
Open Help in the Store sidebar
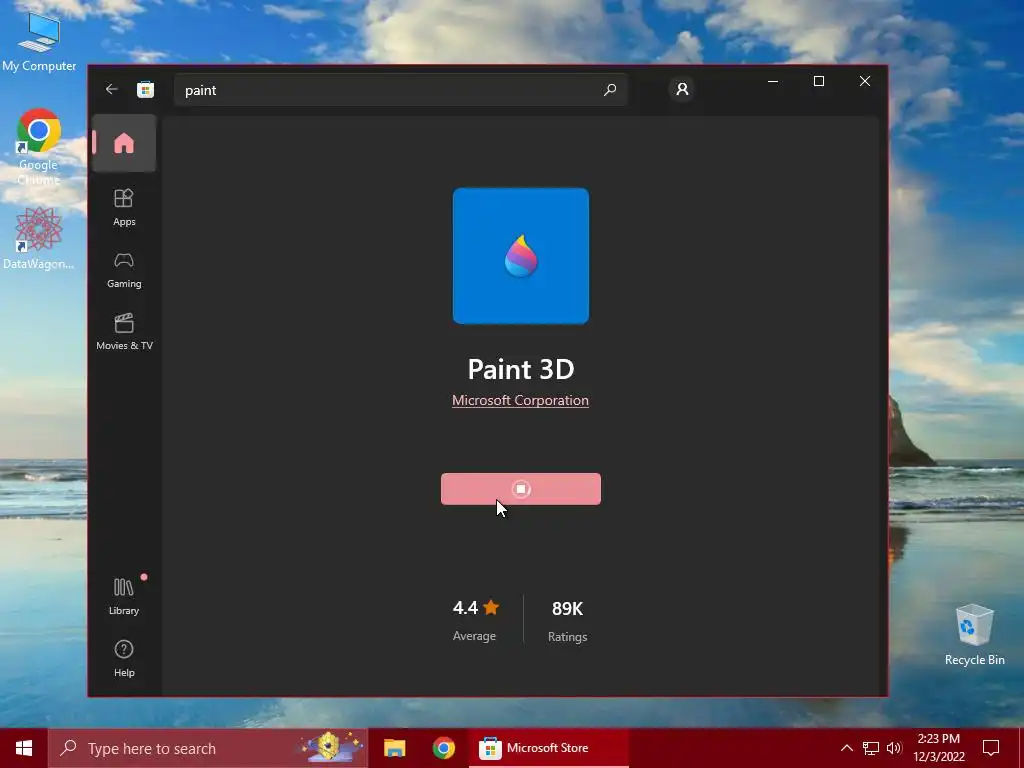[x=124, y=658]
